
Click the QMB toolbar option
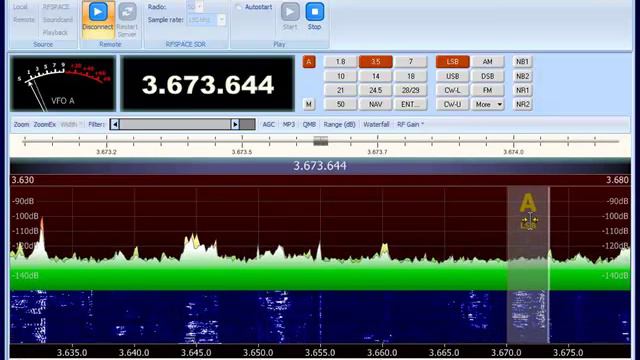(x=309, y=124)
